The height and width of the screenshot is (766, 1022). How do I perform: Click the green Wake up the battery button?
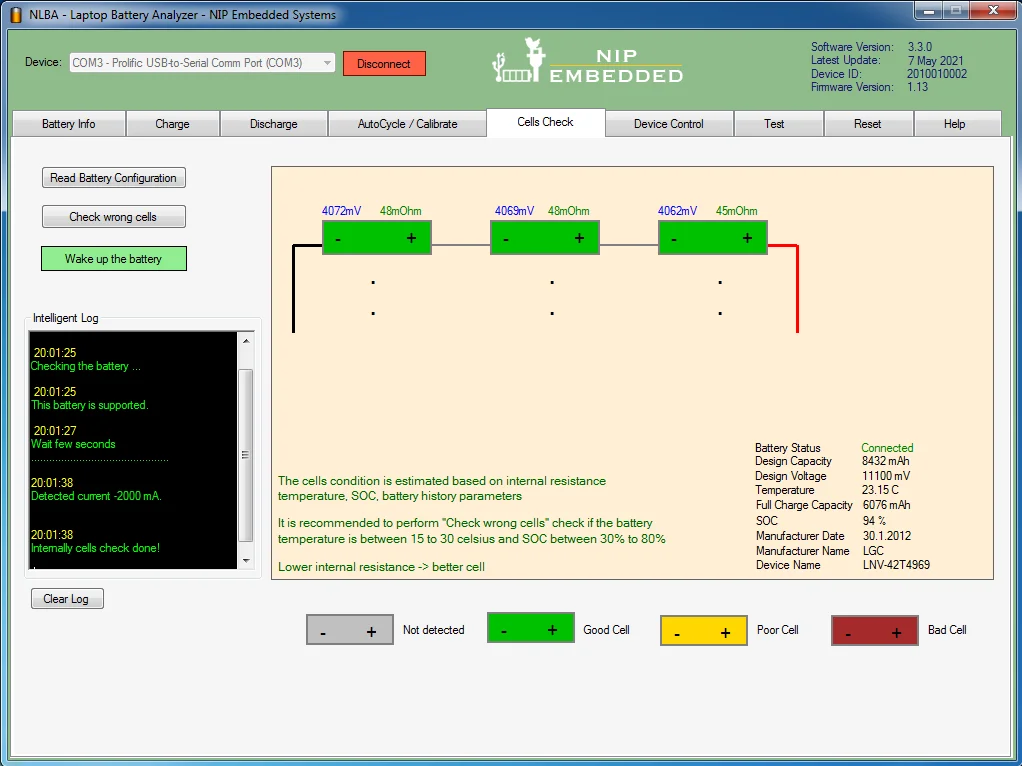point(113,259)
